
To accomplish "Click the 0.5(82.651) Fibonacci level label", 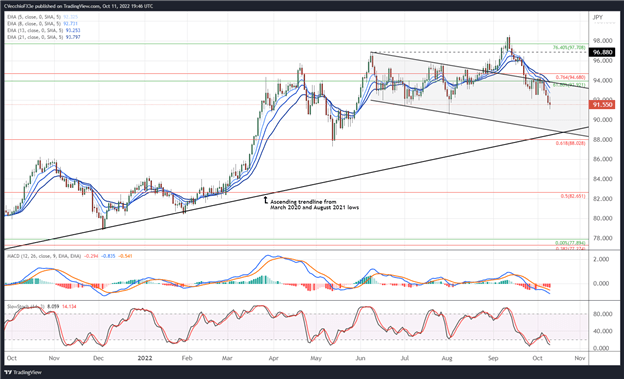I will pos(573,196).
